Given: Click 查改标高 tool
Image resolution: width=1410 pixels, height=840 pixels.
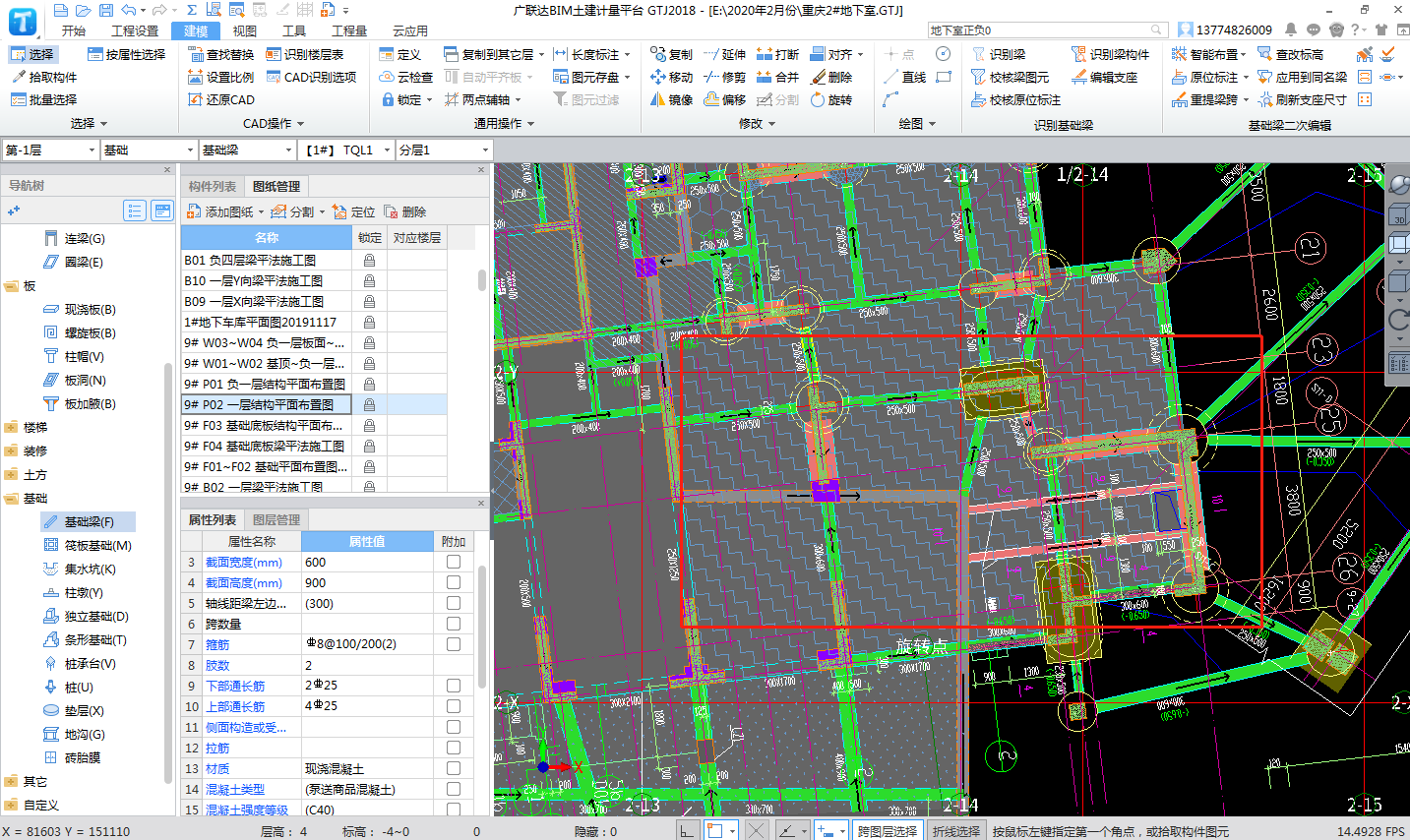Looking at the screenshot, I should click(x=1290, y=54).
